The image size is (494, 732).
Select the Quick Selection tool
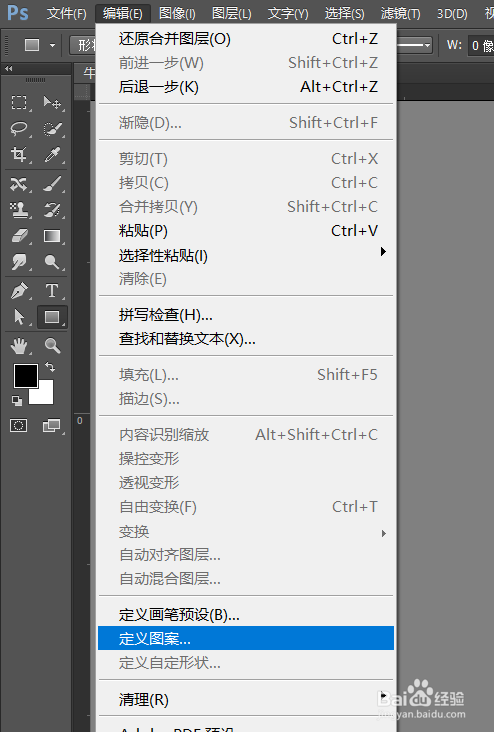[x=52, y=128]
